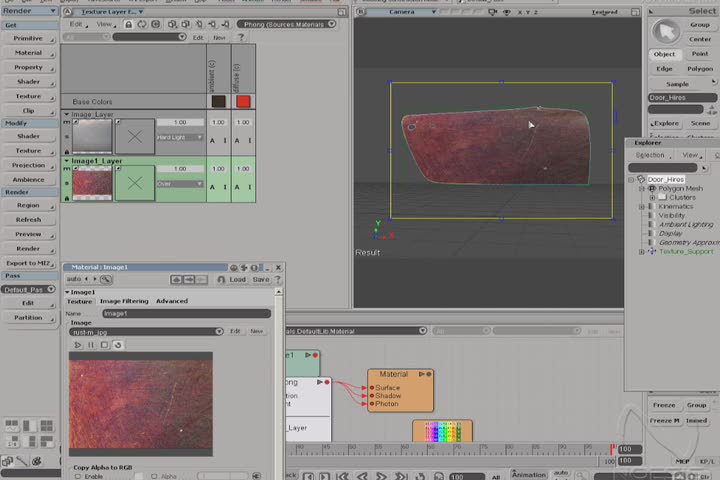Toggle Image_Layer mute 'm' button
The height and width of the screenshot is (480, 720).
point(66,122)
